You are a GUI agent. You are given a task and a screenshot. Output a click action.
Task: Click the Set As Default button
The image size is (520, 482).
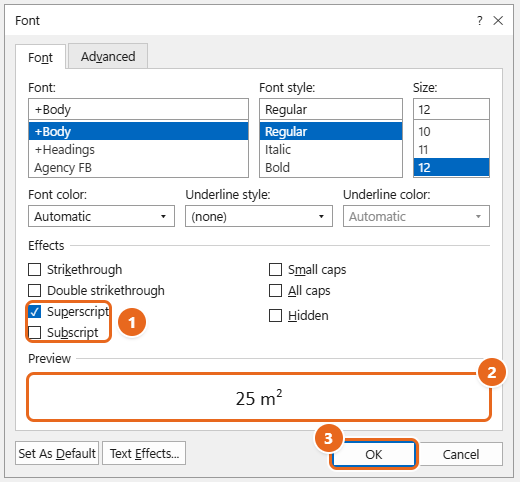click(57, 453)
